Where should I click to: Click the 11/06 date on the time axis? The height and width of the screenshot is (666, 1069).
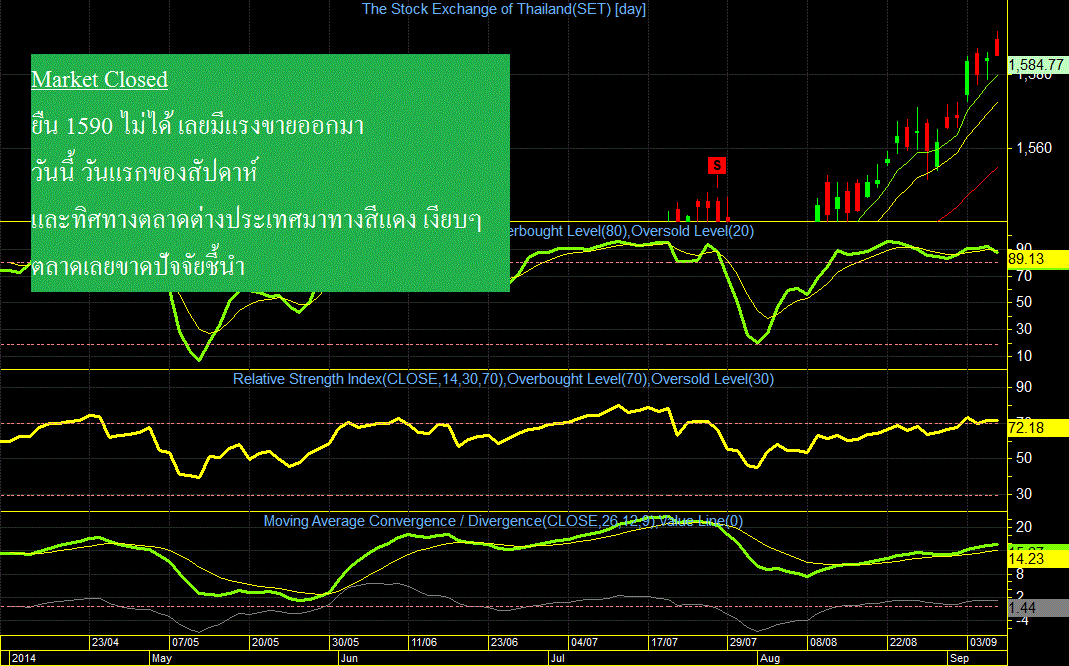click(424, 642)
